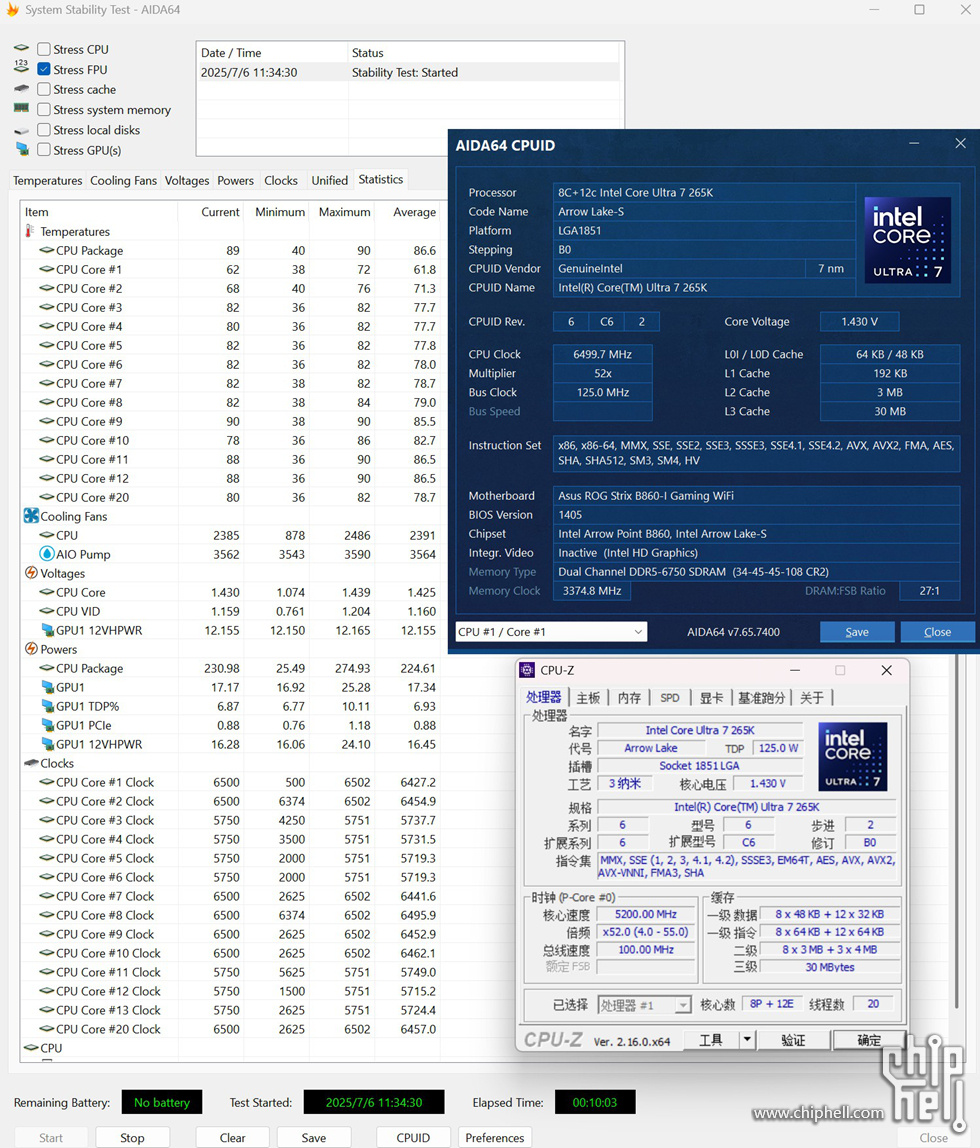The height and width of the screenshot is (1148, 980).
Task: Switch to the 主板 tab in CPU-Z
Action: [x=588, y=698]
